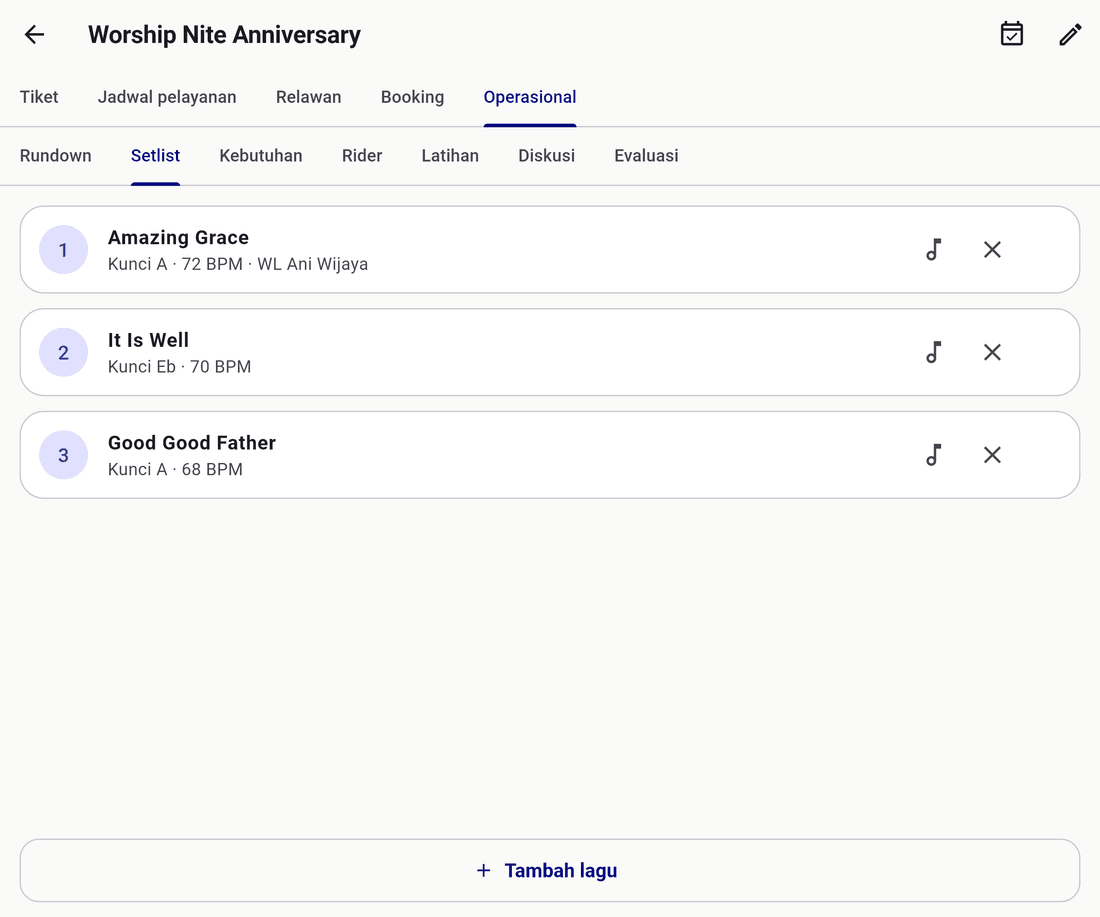Open music note for It Is Well
This screenshot has width=1100, height=917.
pyautogui.click(x=934, y=352)
